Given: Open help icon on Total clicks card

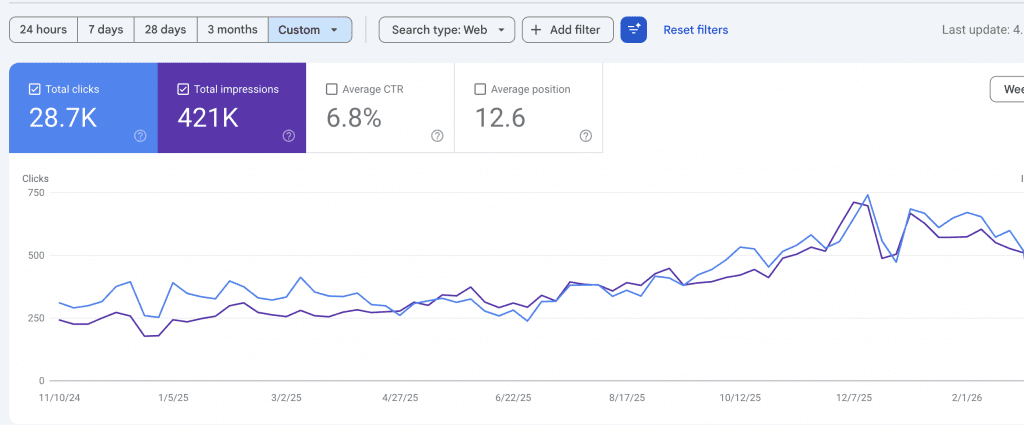Looking at the screenshot, I should coord(141,136).
